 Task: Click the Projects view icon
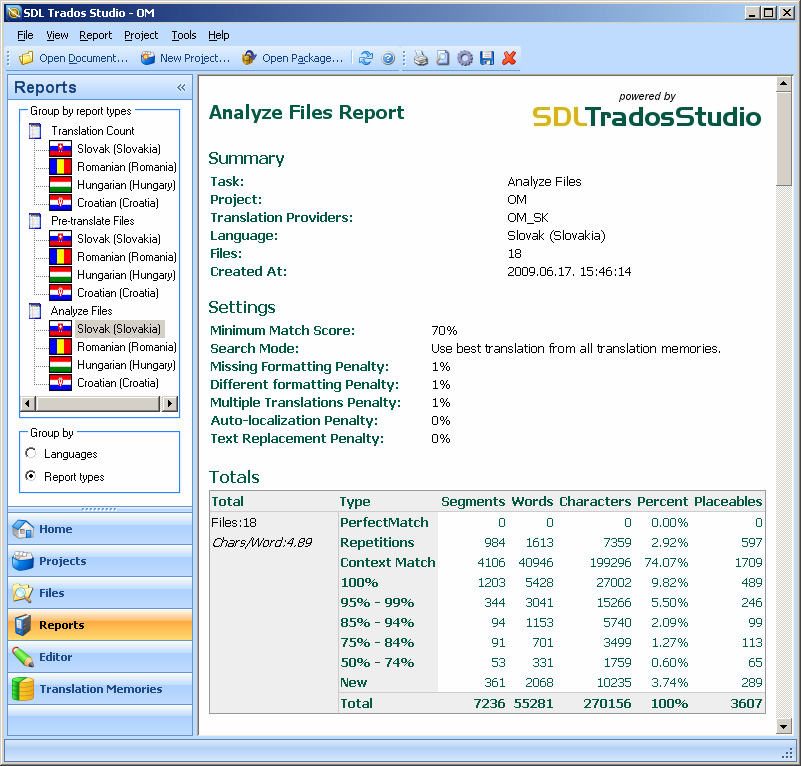pos(23,561)
